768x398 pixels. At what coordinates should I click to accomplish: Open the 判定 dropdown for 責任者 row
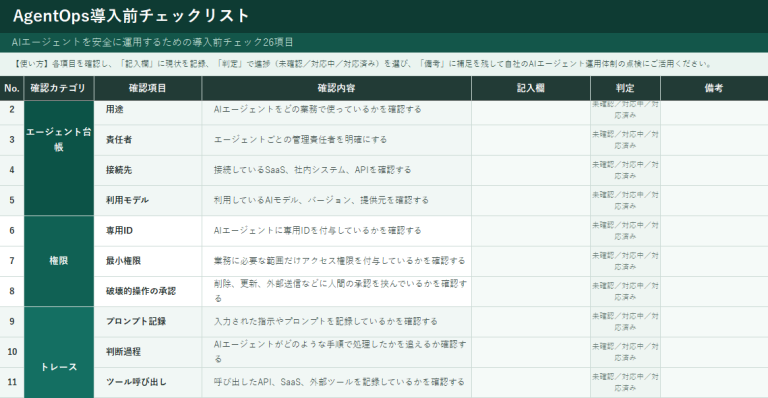click(x=625, y=140)
